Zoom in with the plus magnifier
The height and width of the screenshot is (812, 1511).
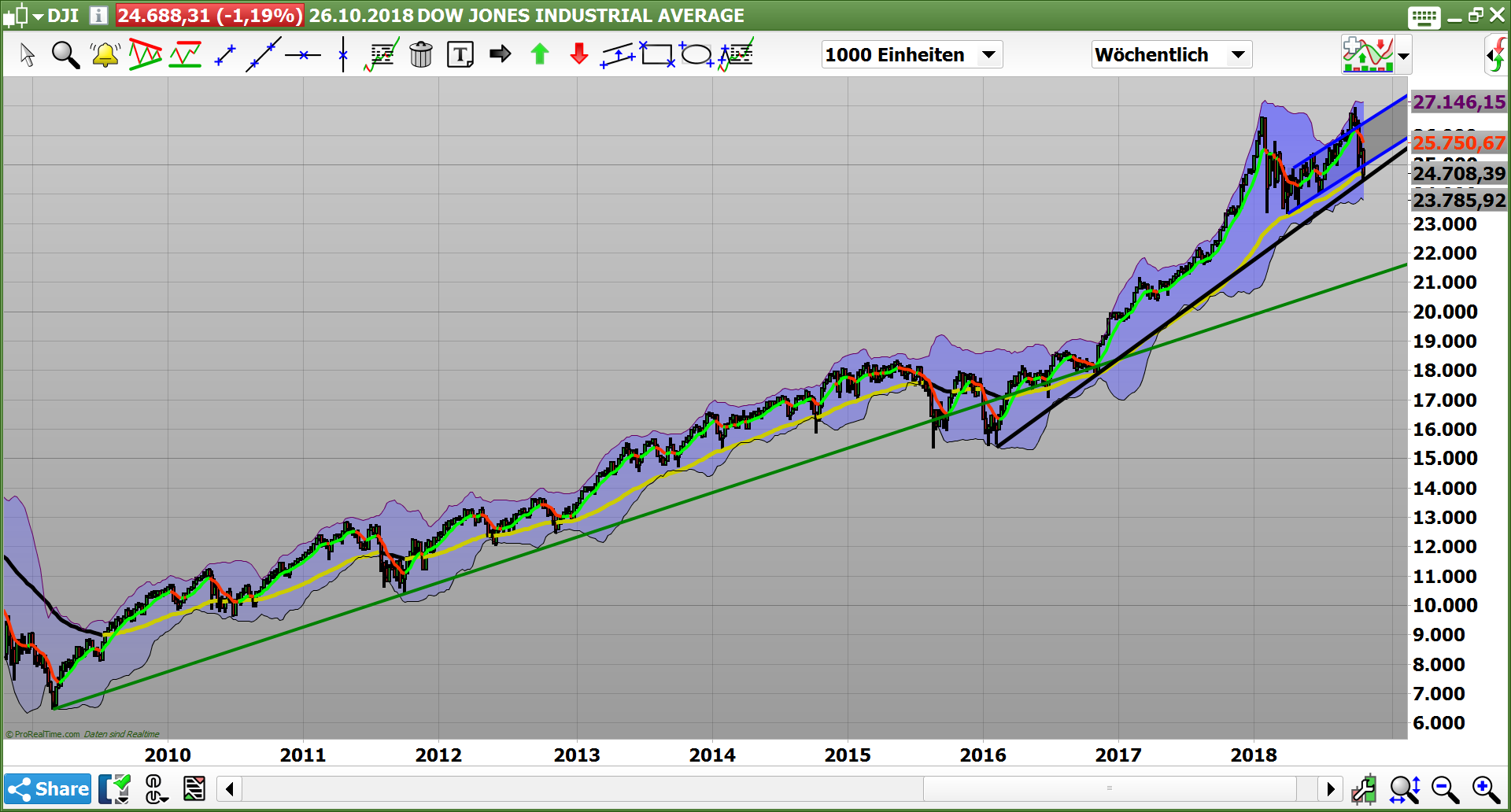pos(1486,788)
